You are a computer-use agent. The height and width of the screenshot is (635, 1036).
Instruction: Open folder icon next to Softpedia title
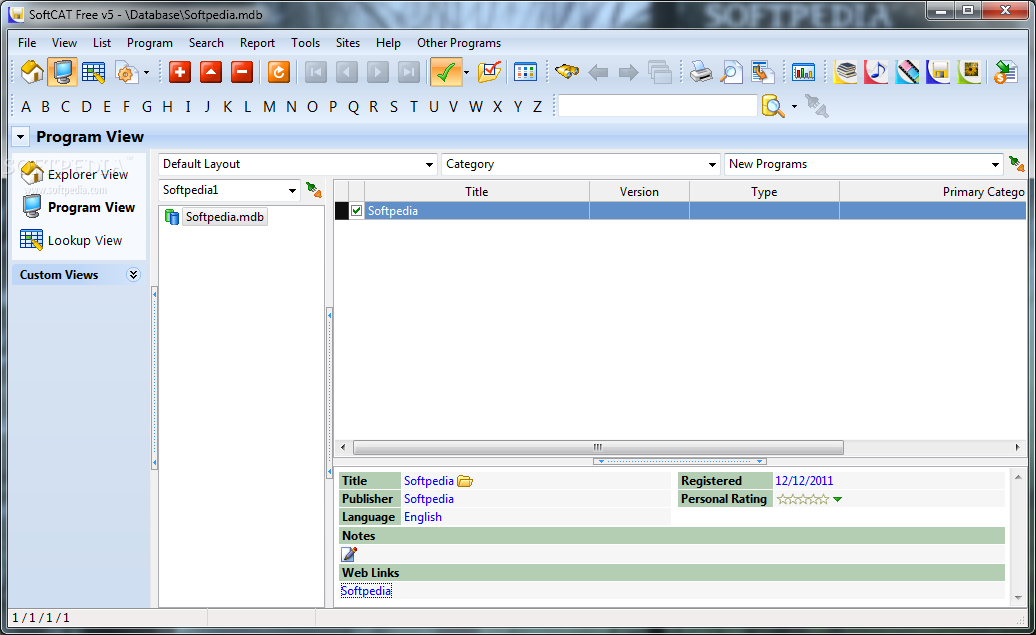(465, 481)
